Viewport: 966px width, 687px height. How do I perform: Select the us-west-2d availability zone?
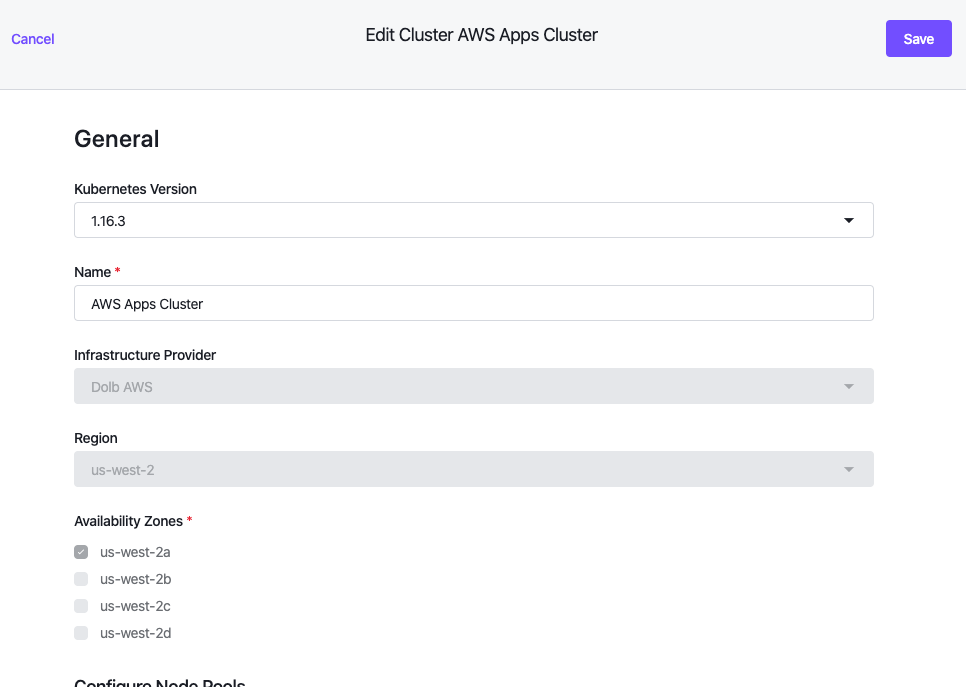(81, 633)
